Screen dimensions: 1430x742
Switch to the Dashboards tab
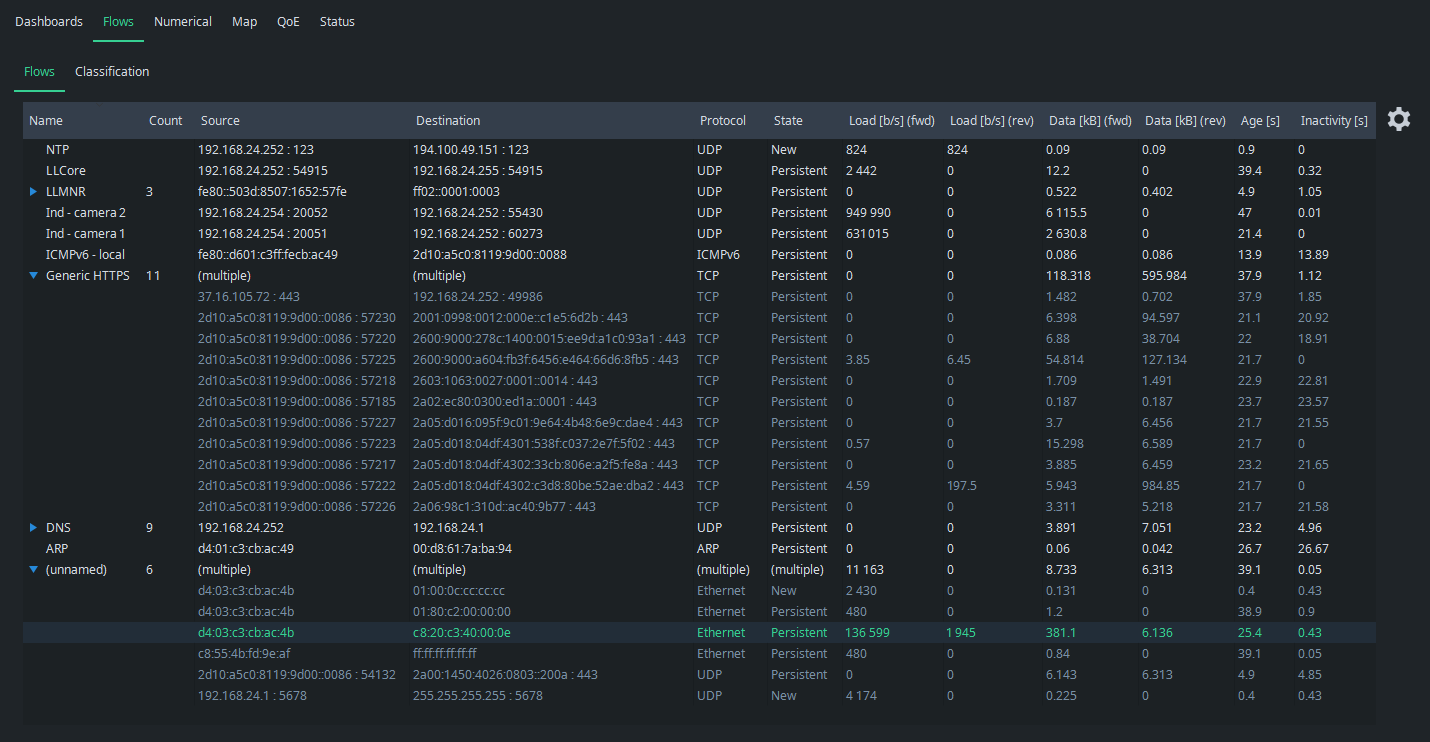click(49, 22)
